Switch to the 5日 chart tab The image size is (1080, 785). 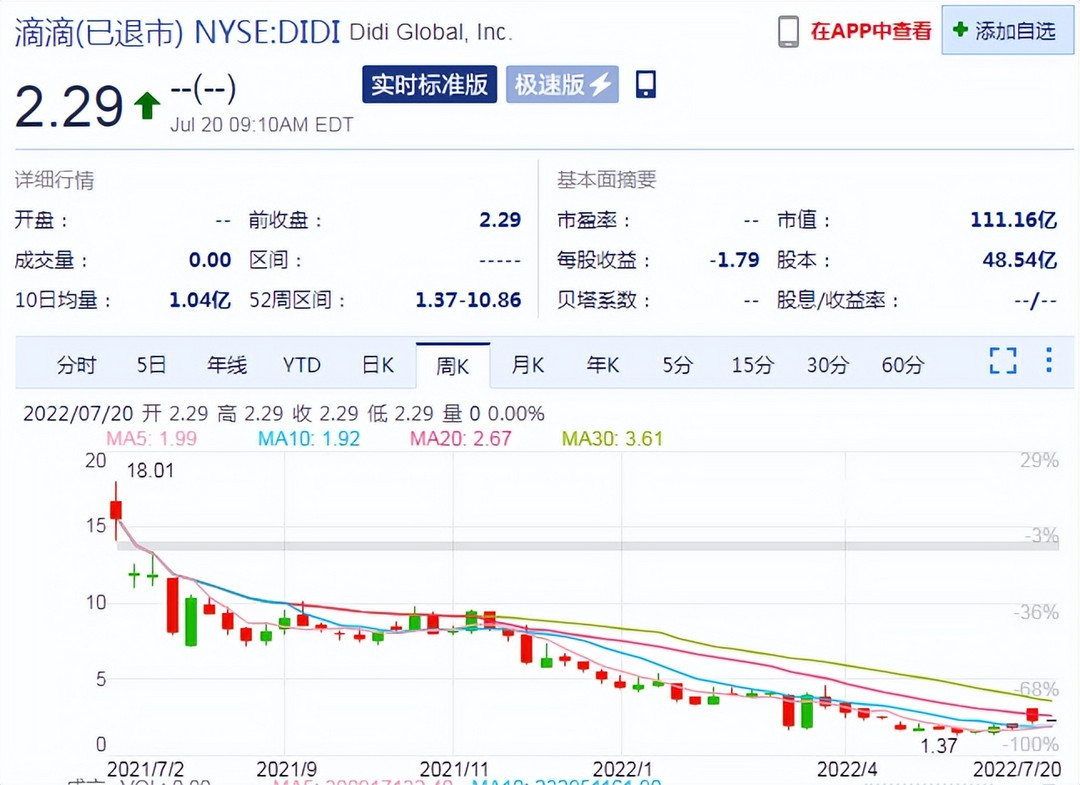pos(151,364)
